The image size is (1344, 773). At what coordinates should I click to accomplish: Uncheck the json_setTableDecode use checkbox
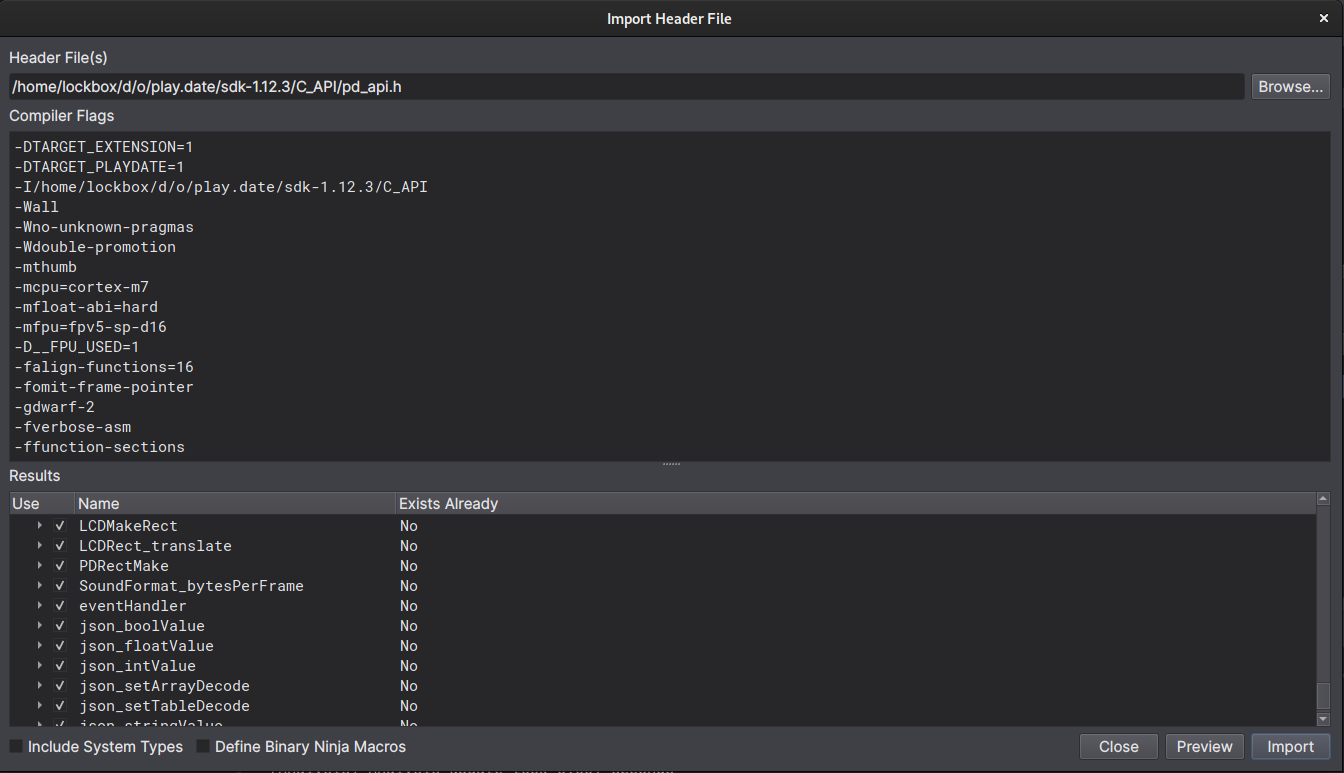tap(60, 706)
